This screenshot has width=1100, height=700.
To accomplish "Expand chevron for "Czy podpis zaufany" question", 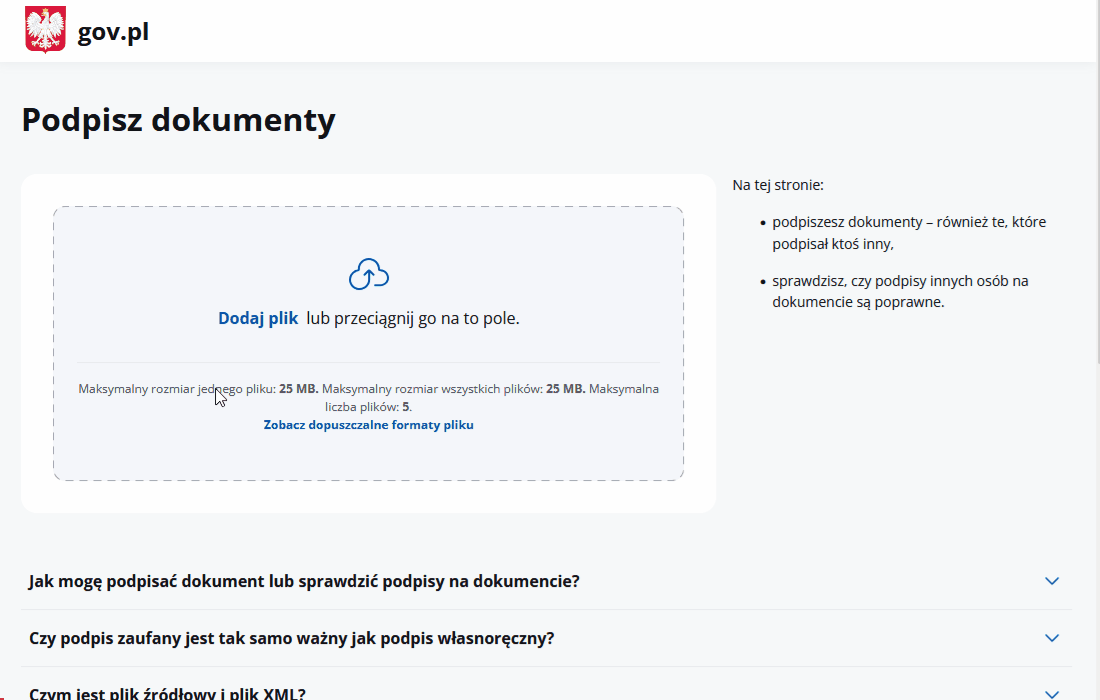I will point(1051,638).
